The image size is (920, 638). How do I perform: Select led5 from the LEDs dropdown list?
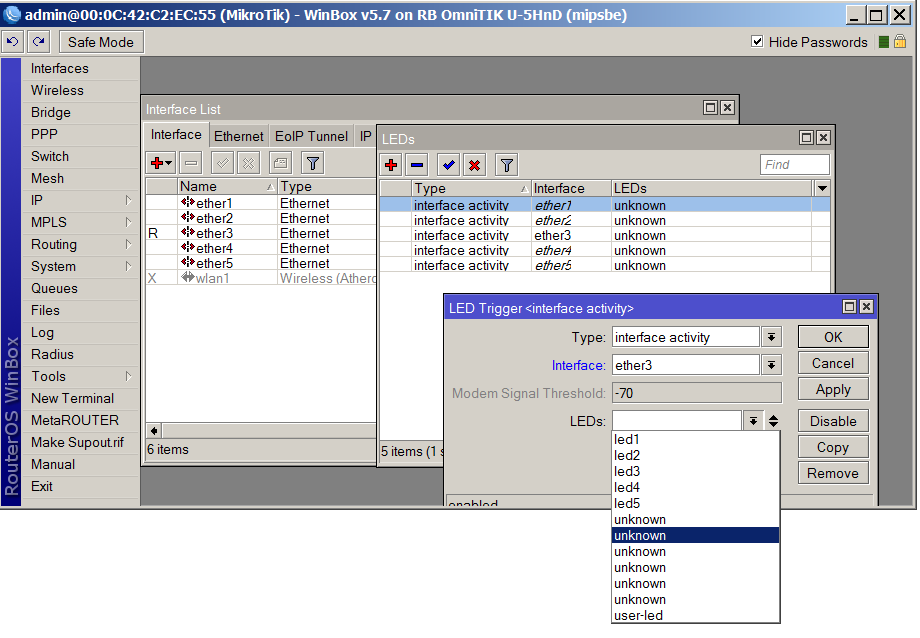click(695, 504)
